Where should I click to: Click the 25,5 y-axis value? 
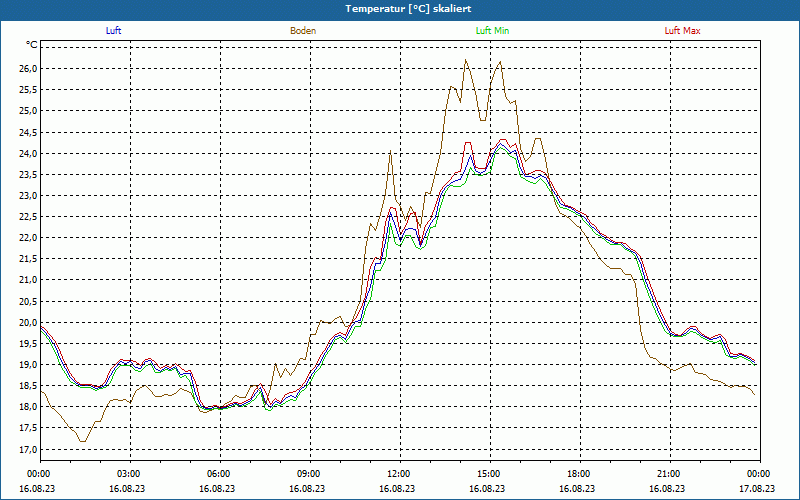[28, 90]
